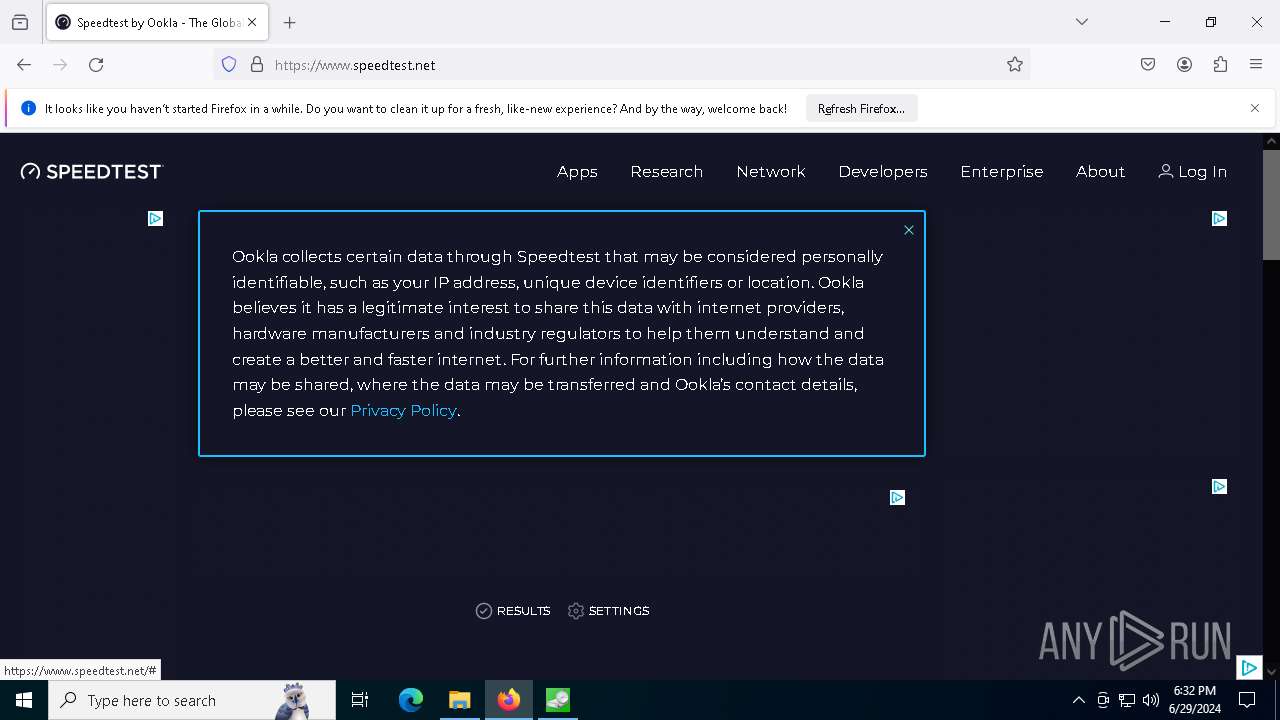Go back to previous page
1280x720 pixels.
coord(24,65)
